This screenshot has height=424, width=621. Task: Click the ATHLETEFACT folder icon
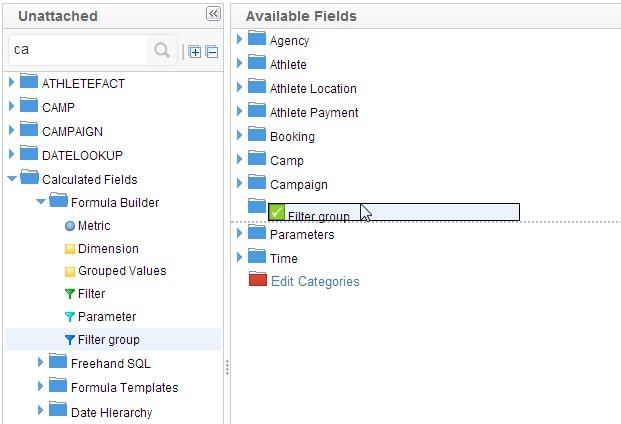(x=29, y=81)
